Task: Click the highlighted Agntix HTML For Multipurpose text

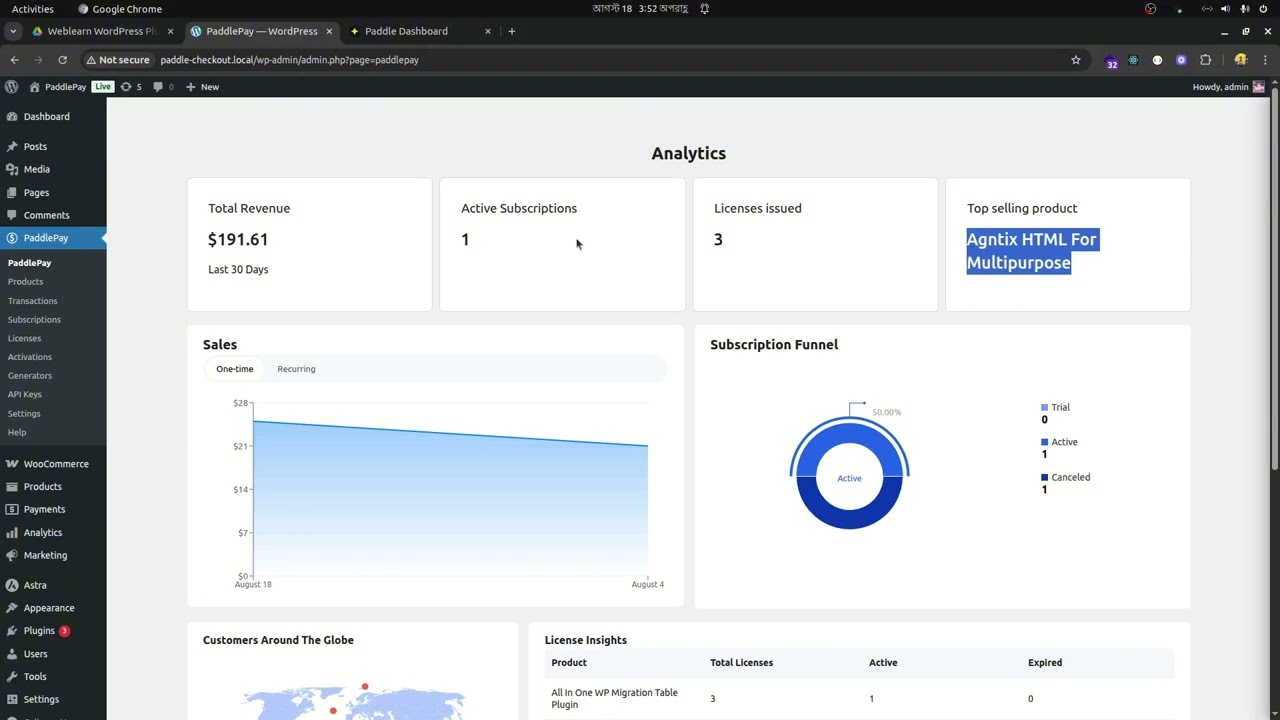Action: 1032,251
